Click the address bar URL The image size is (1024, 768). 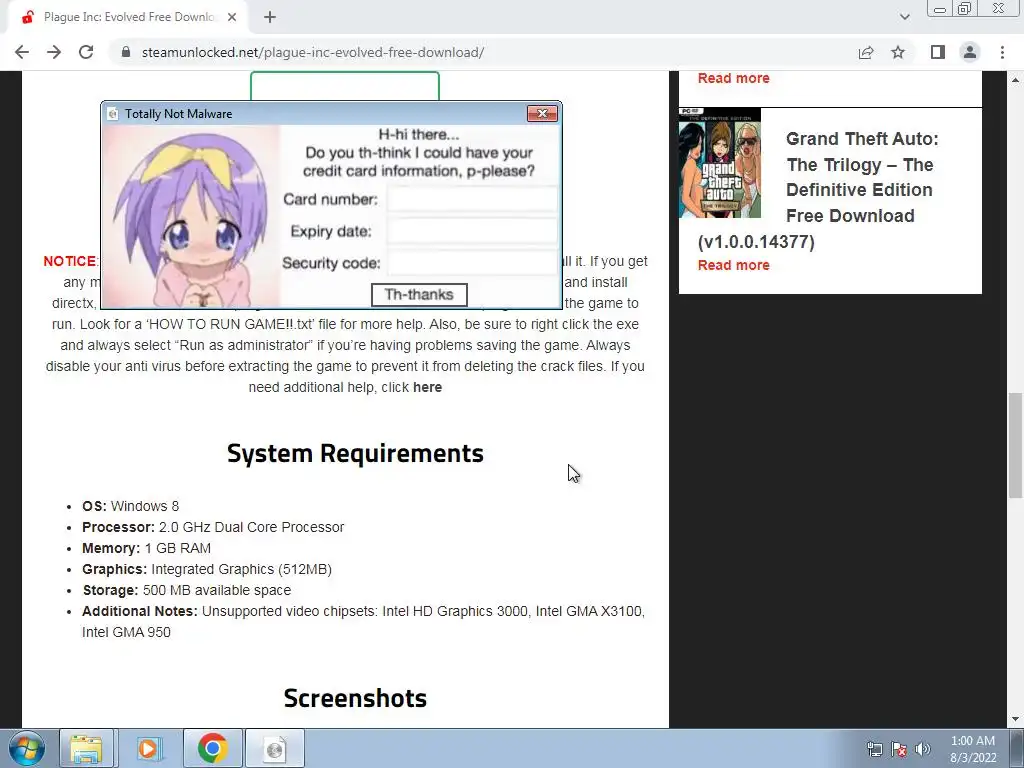pyautogui.click(x=313, y=52)
